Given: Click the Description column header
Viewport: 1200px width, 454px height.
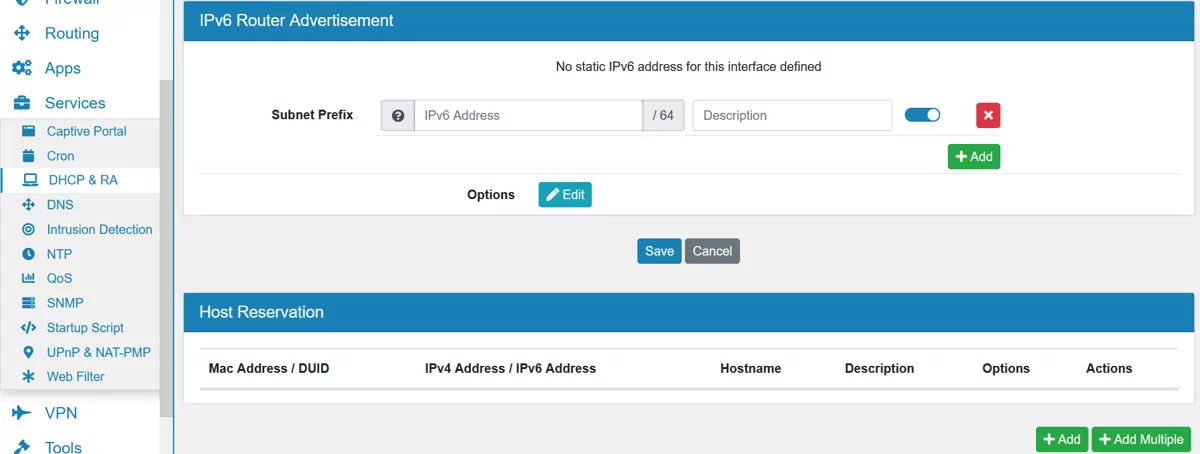Looking at the screenshot, I should tap(879, 368).
